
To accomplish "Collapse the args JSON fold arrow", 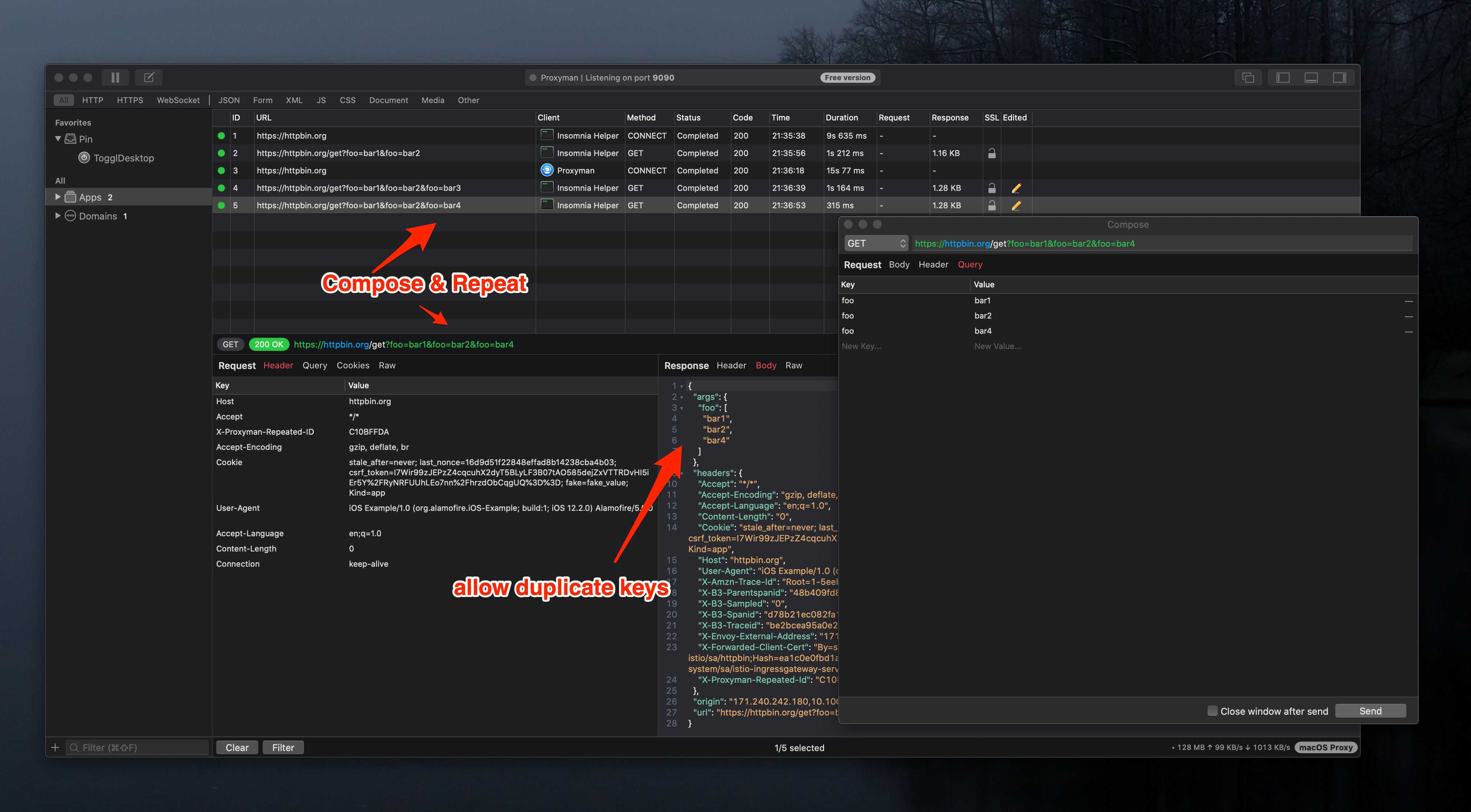I will (682, 397).
